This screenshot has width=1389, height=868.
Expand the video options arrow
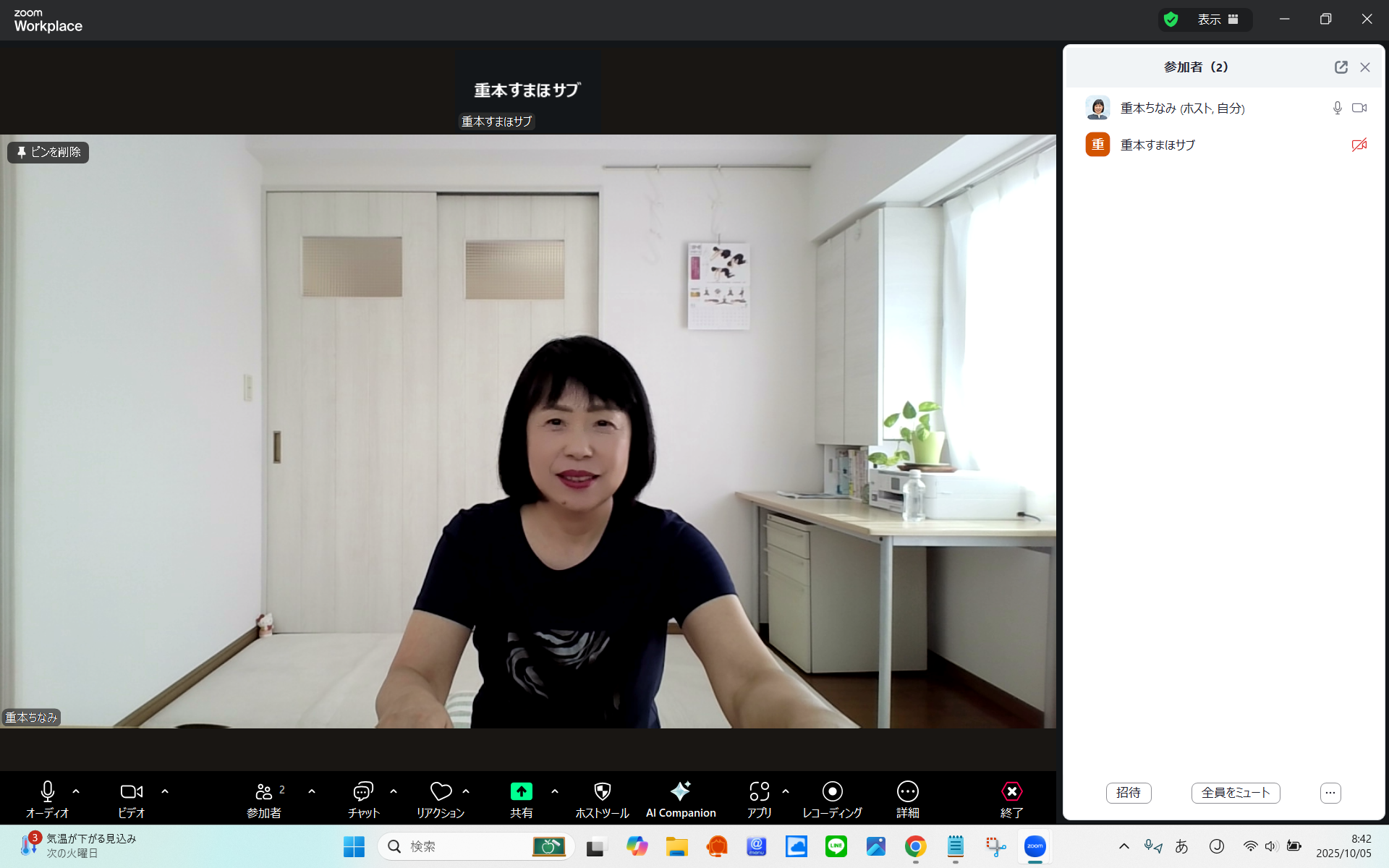point(165,791)
